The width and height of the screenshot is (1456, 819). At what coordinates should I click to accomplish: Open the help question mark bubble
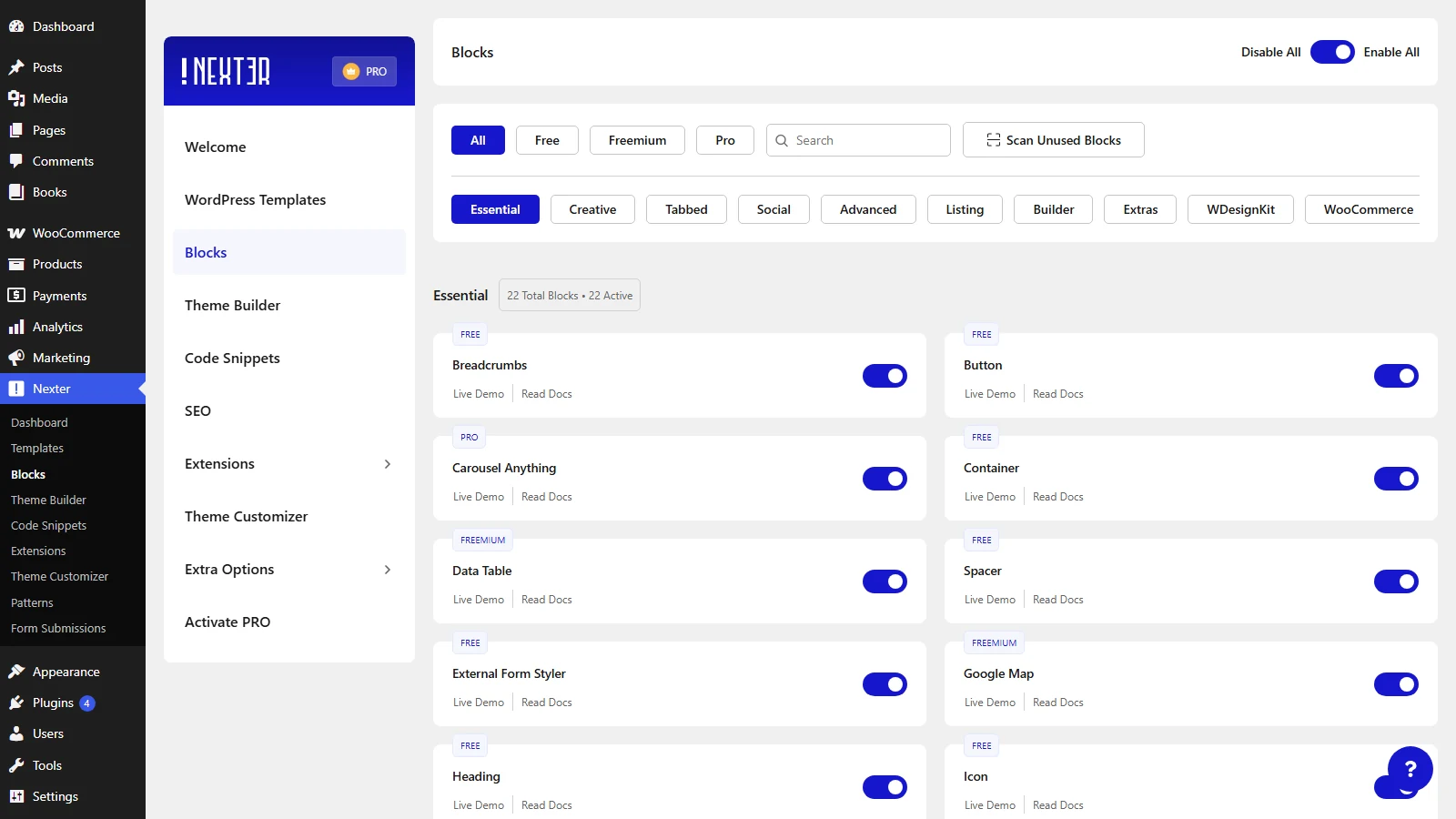click(x=1410, y=769)
